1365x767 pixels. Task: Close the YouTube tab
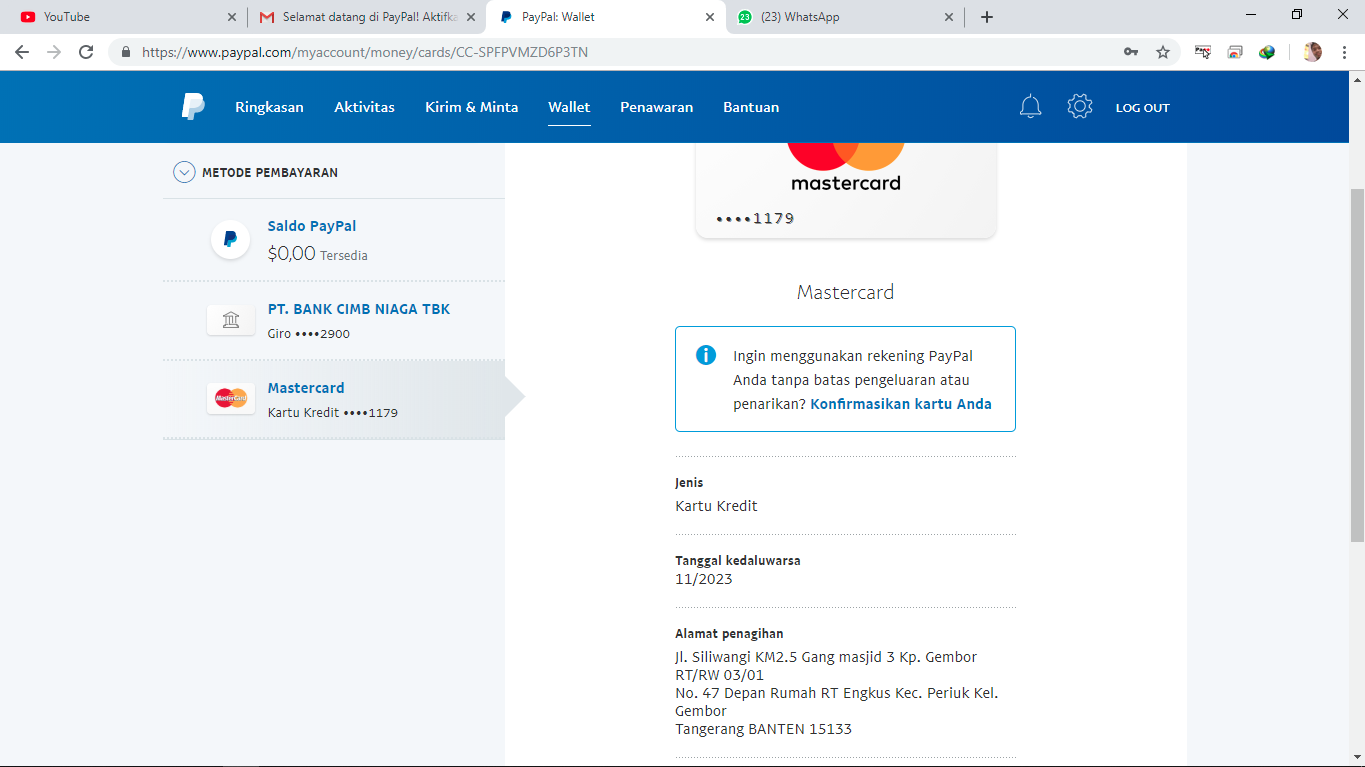[232, 17]
